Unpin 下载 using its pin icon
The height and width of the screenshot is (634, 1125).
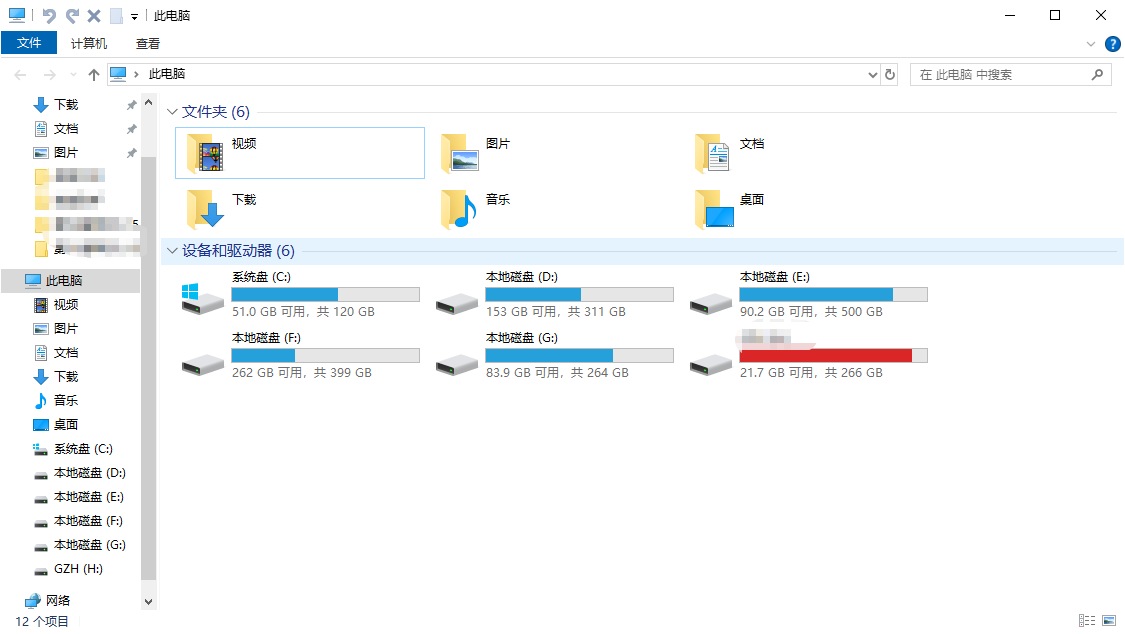coord(131,105)
